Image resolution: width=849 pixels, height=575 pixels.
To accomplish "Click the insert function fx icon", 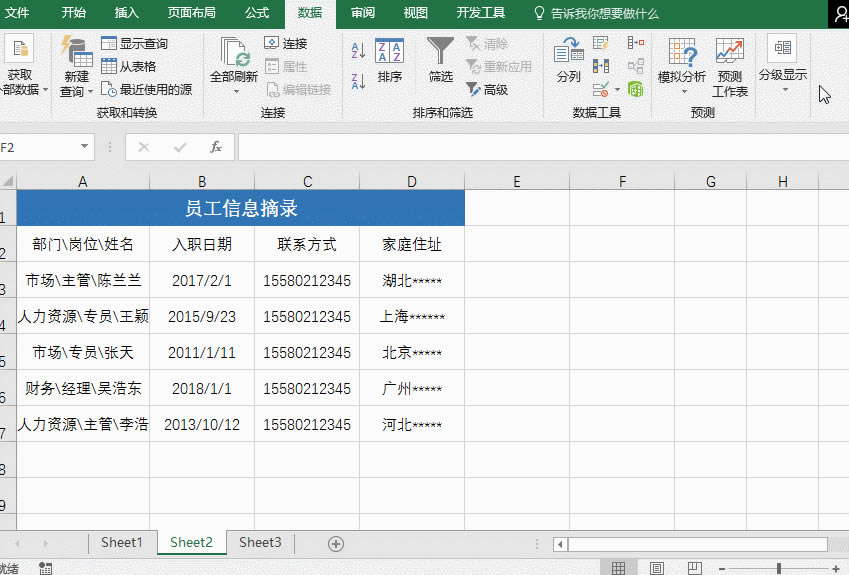I will 215,147.
